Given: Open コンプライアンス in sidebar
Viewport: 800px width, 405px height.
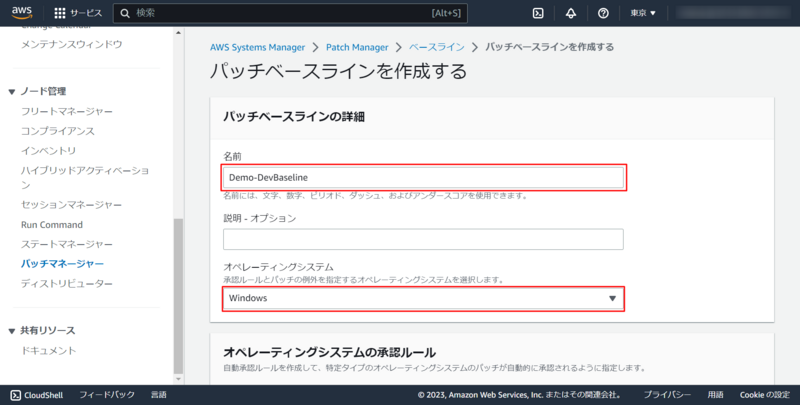Looking at the screenshot, I should (x=58, y=131).
